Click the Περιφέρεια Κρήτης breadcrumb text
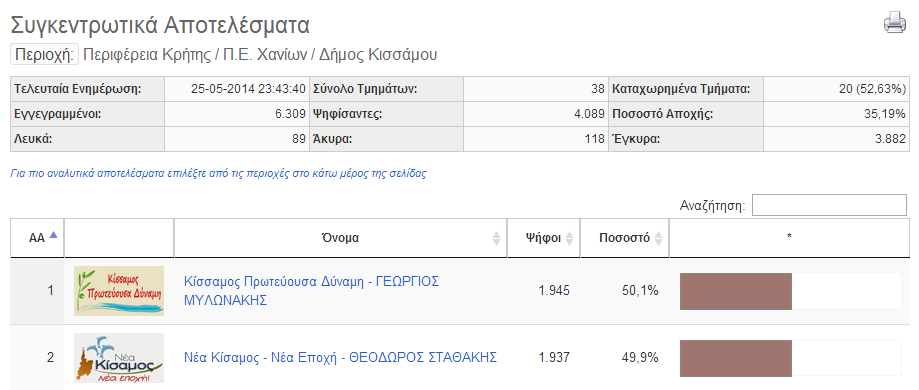 click(147, 55)
